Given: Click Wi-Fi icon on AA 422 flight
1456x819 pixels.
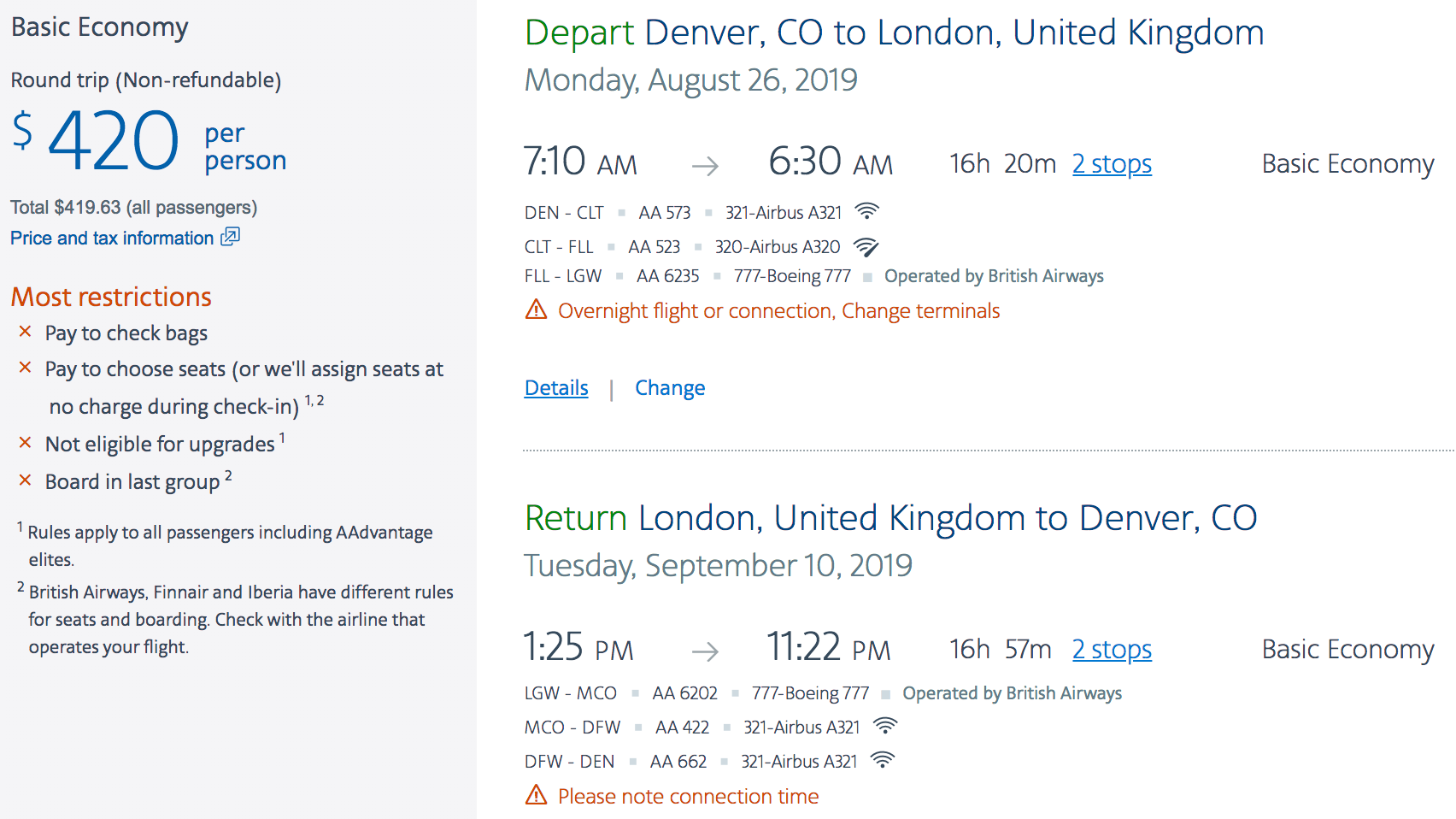Looking at the screenshot, I should click(885, 726).
